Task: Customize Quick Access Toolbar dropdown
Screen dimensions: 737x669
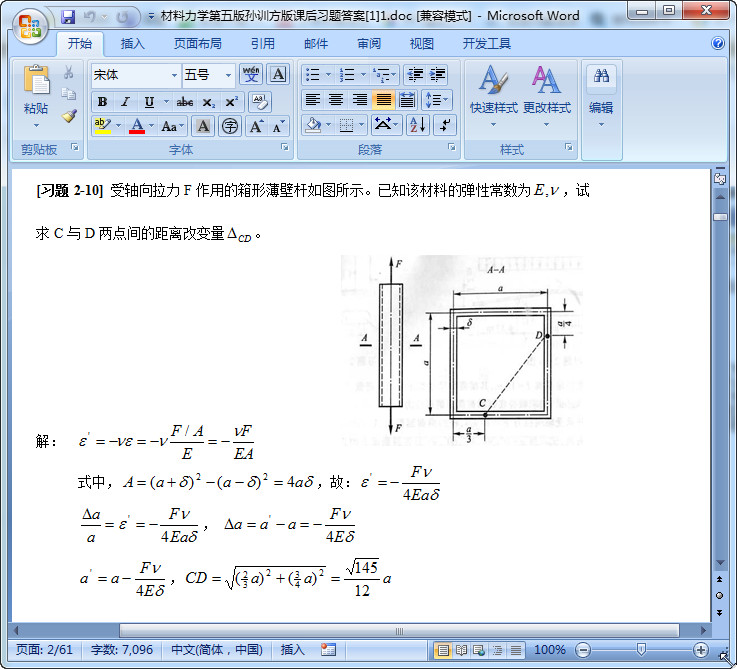Action: pyautogui.click(x=151, y=16)
